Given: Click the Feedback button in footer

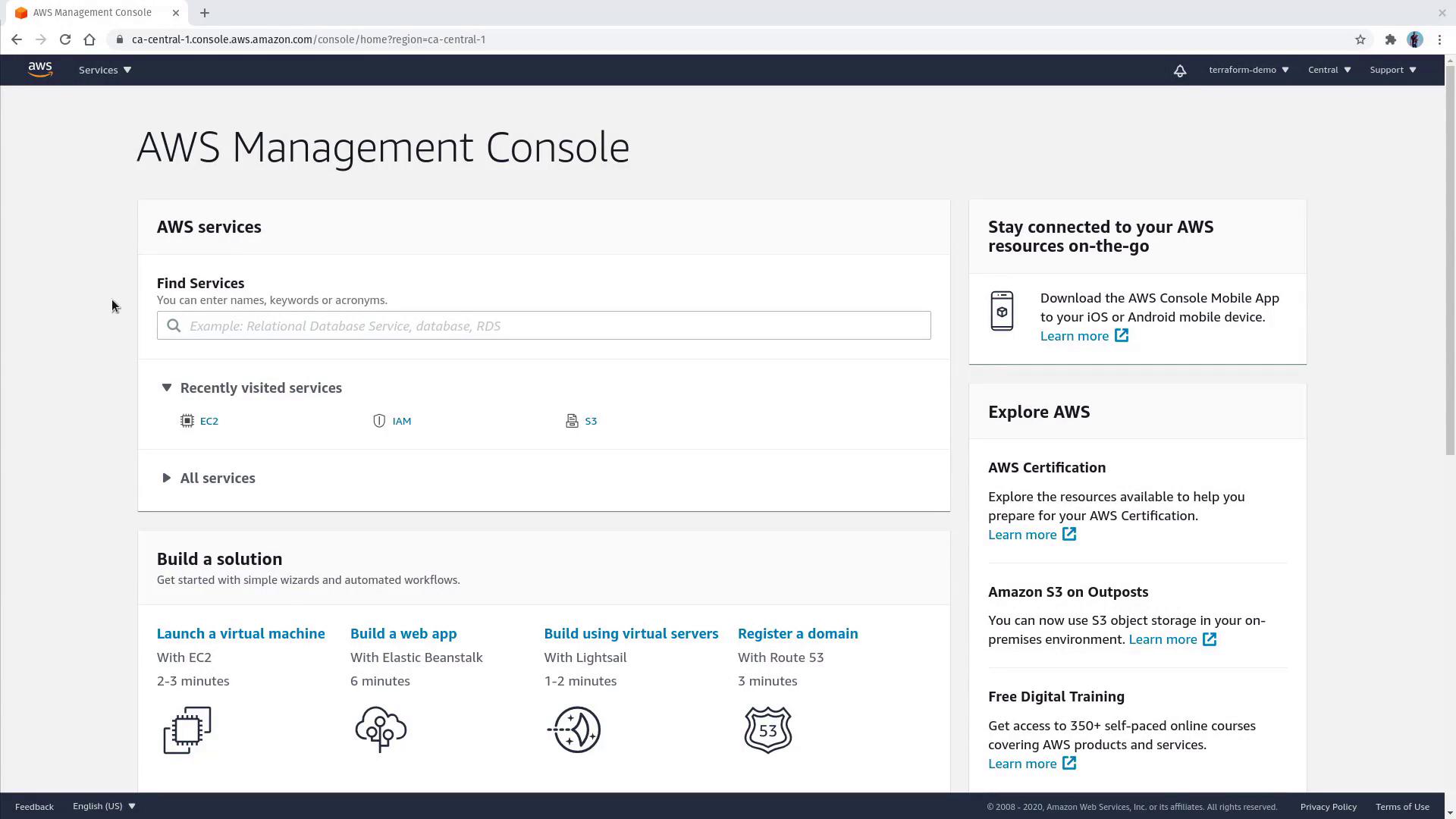Looking at the screenshot, I should click(x=34, y=806).
